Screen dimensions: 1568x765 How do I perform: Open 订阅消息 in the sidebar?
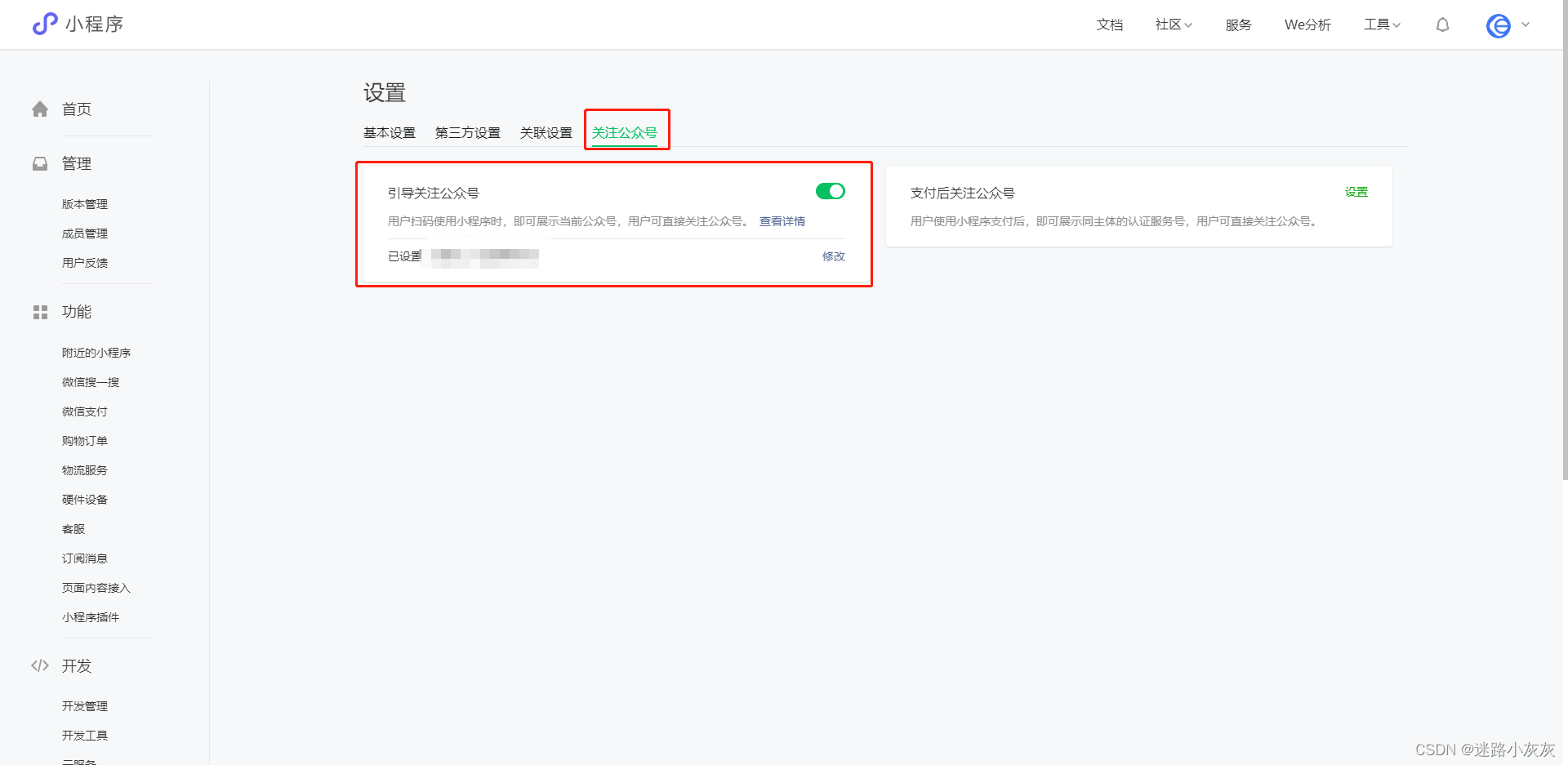[85, 558]
